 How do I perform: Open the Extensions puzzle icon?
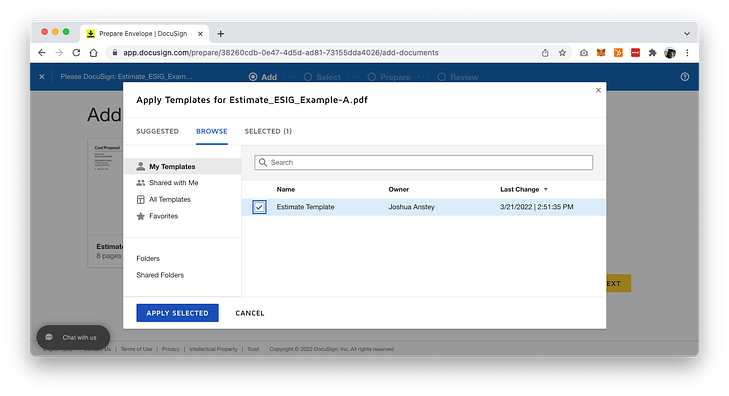tap(652, 53)
